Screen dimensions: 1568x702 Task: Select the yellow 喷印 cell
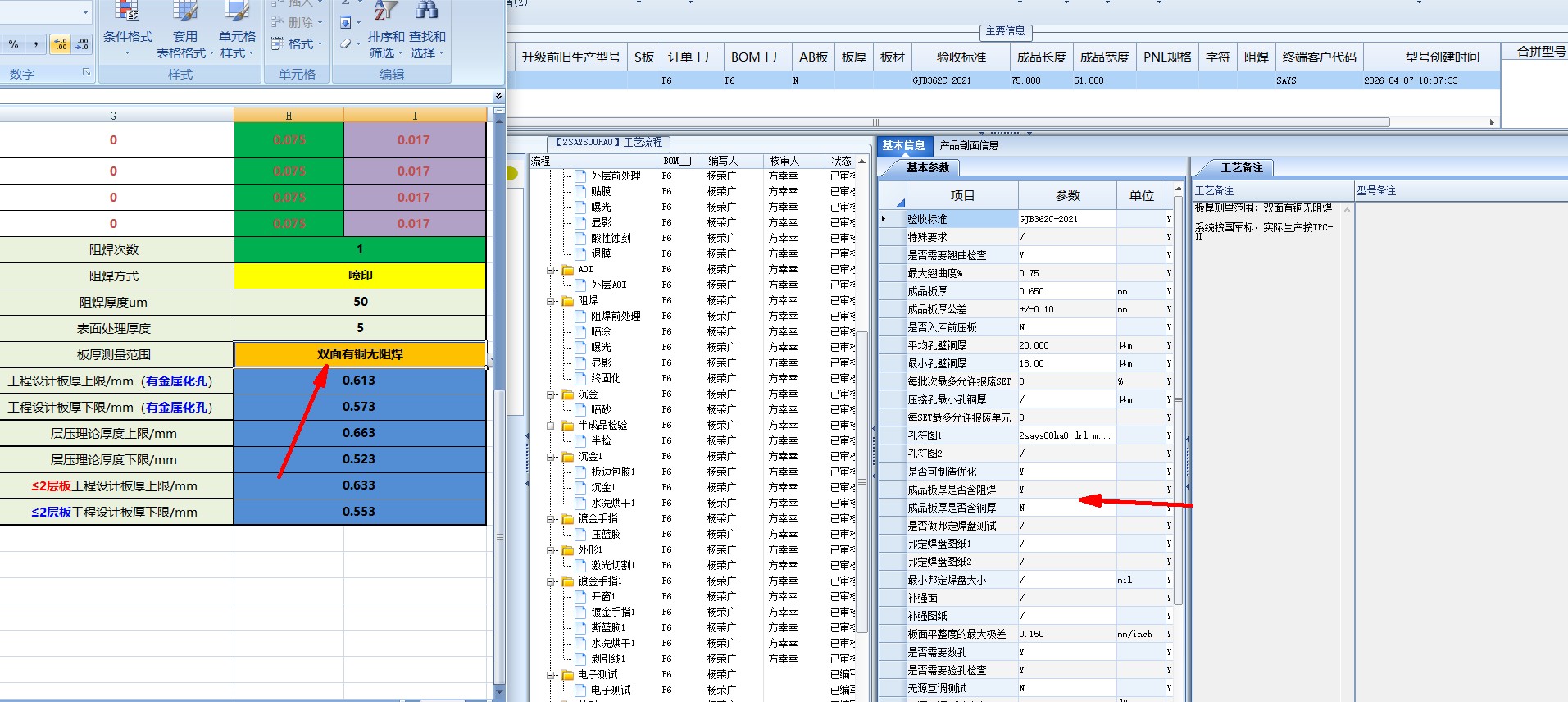pos(360,276)
